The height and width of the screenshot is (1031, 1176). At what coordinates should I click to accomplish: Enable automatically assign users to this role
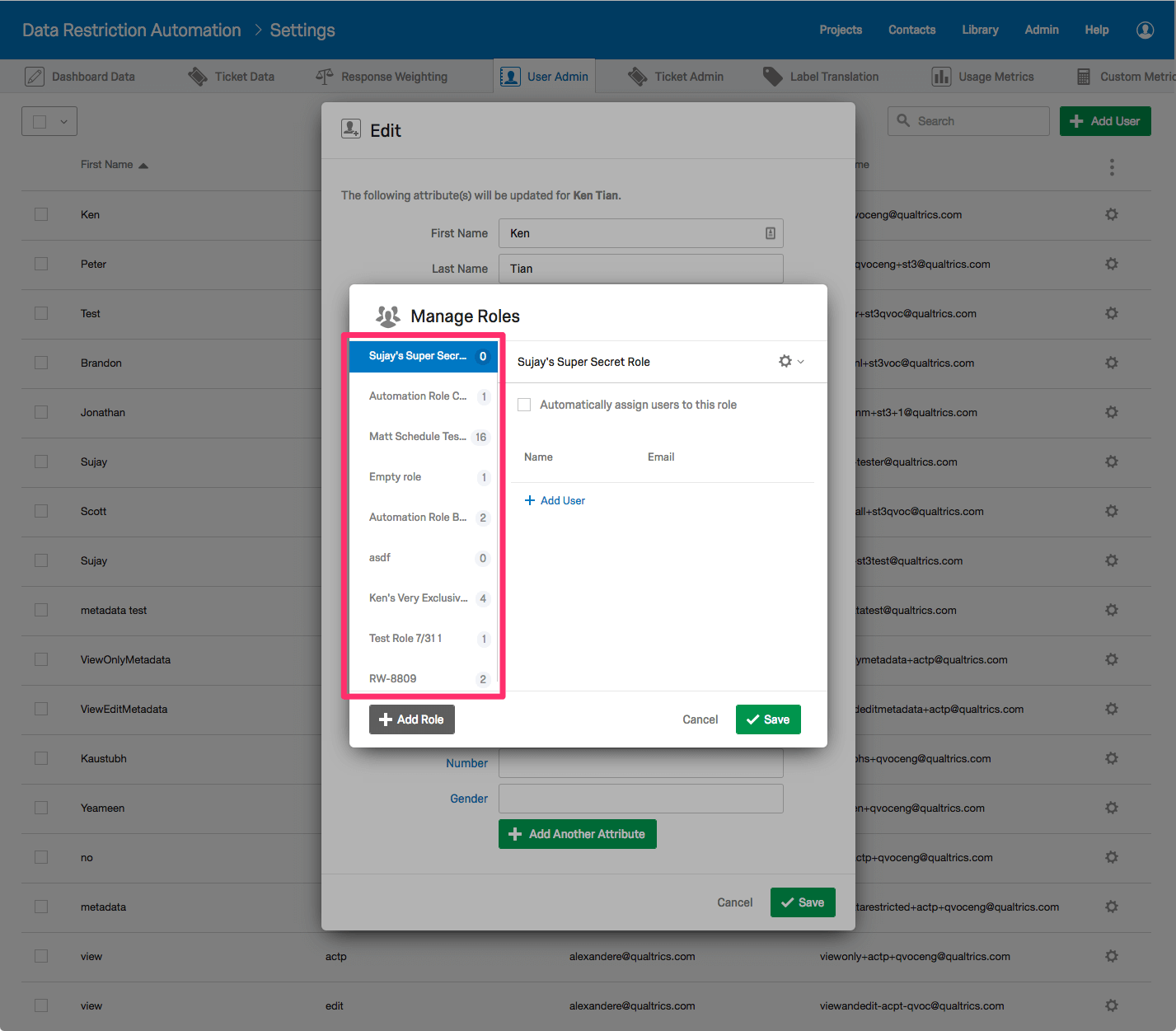pyautogui.click(x=524, y=405)
